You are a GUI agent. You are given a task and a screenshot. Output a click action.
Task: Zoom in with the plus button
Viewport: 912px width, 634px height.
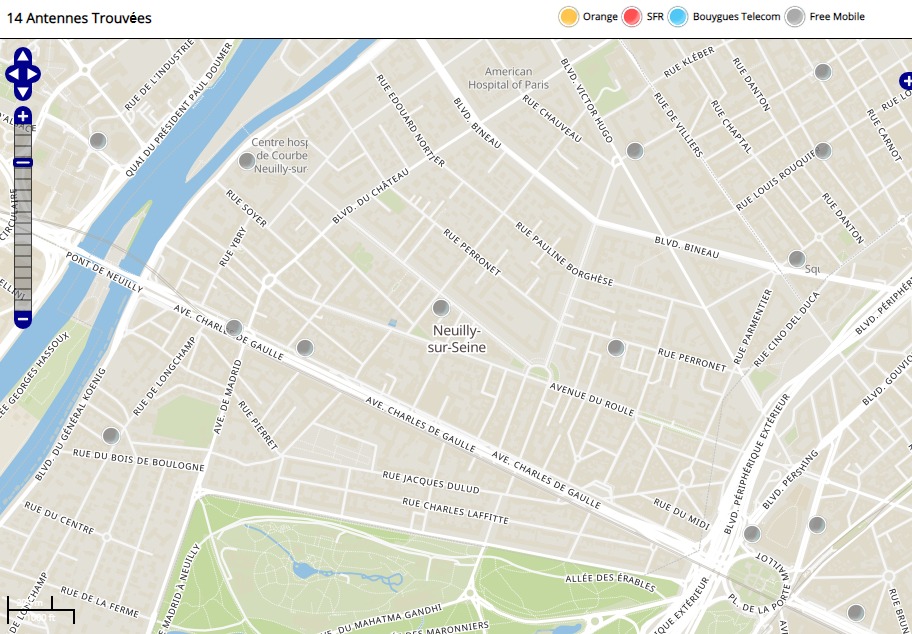pyautogui.click(x=23, y=116)
